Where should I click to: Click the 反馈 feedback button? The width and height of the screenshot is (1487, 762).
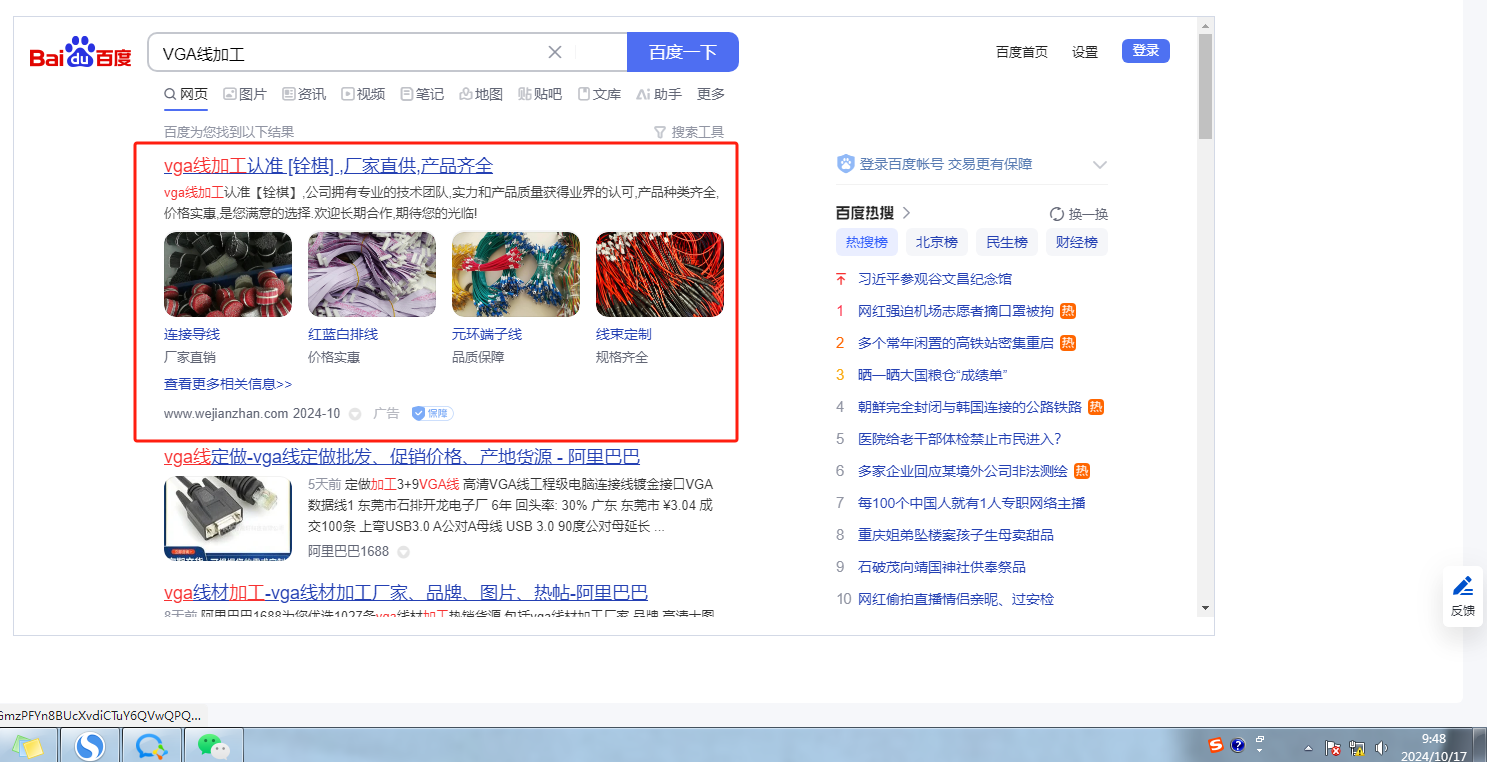[1463, 596]
